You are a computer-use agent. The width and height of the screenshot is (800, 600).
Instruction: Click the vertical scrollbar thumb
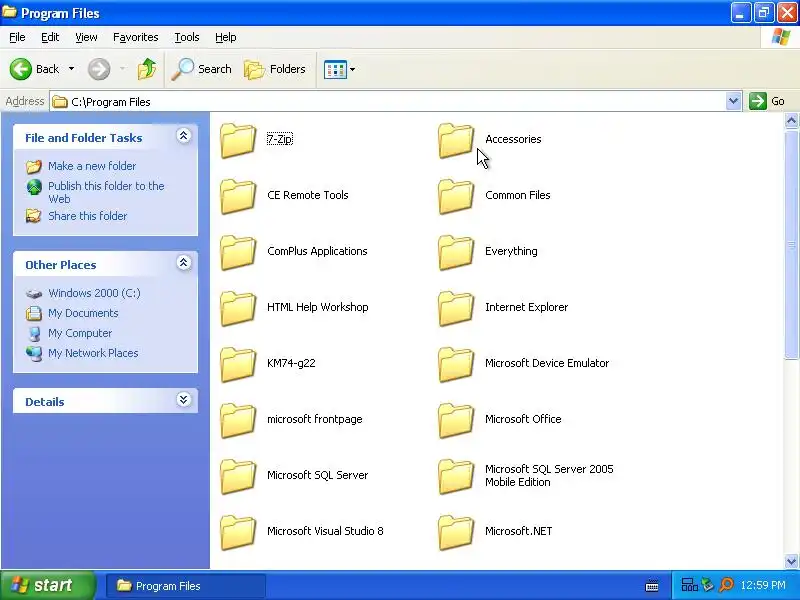791,245
